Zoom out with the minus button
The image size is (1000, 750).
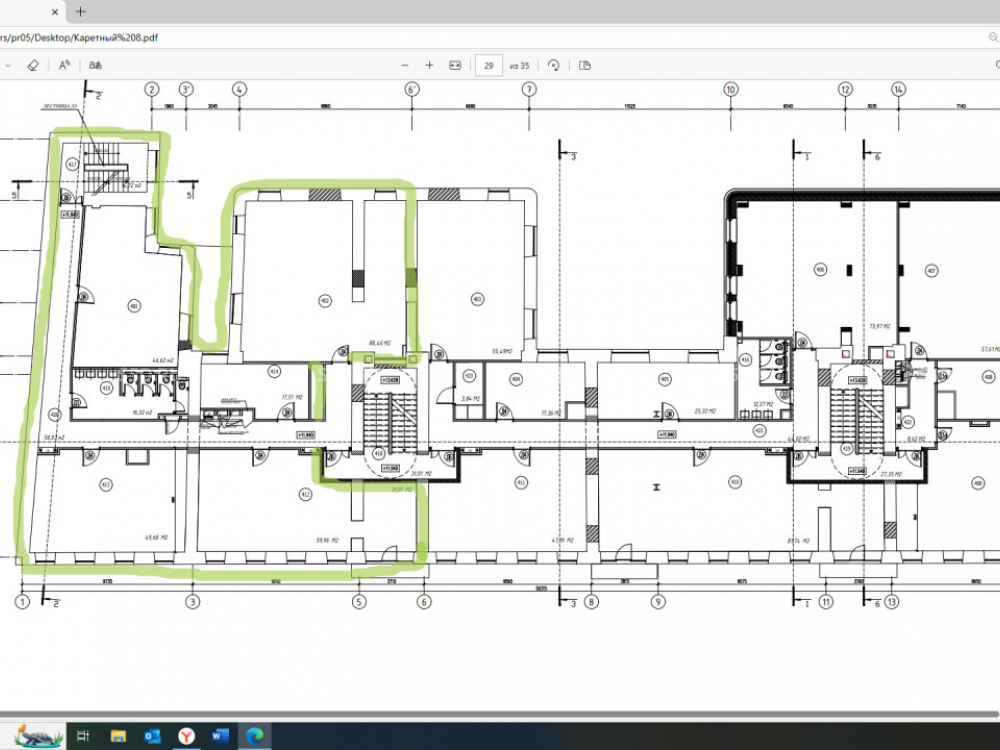[405, 65]
